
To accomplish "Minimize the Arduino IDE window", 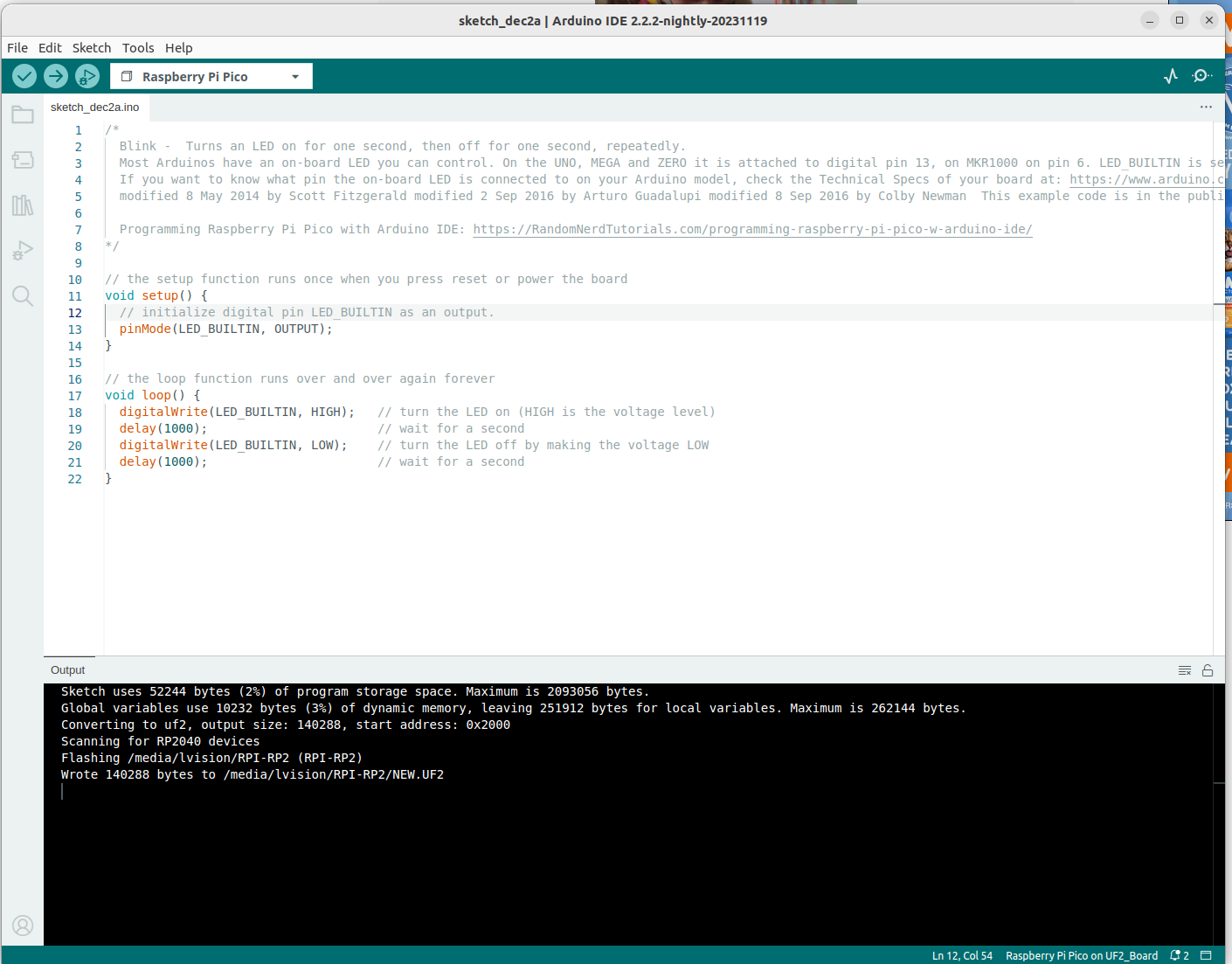I will (x=1150, y=20).
